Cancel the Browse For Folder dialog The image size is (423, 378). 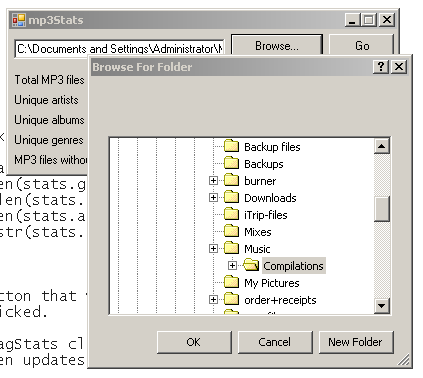tap(275, 342)
